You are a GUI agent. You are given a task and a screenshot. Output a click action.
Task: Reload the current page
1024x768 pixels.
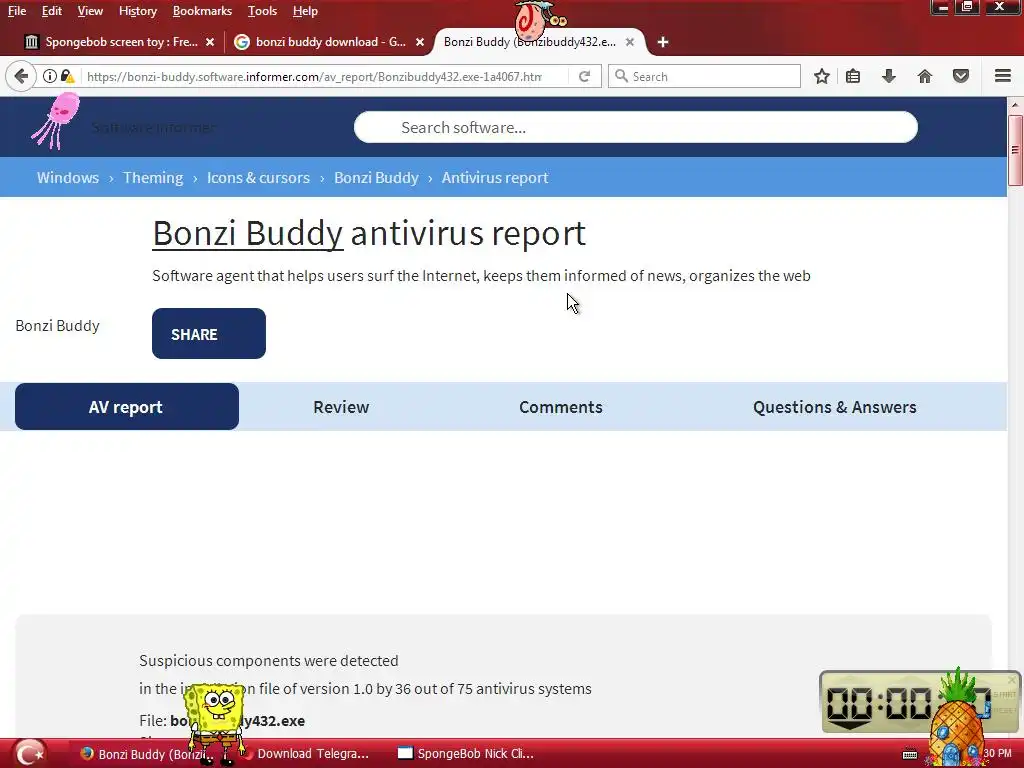tap(584, 76)
